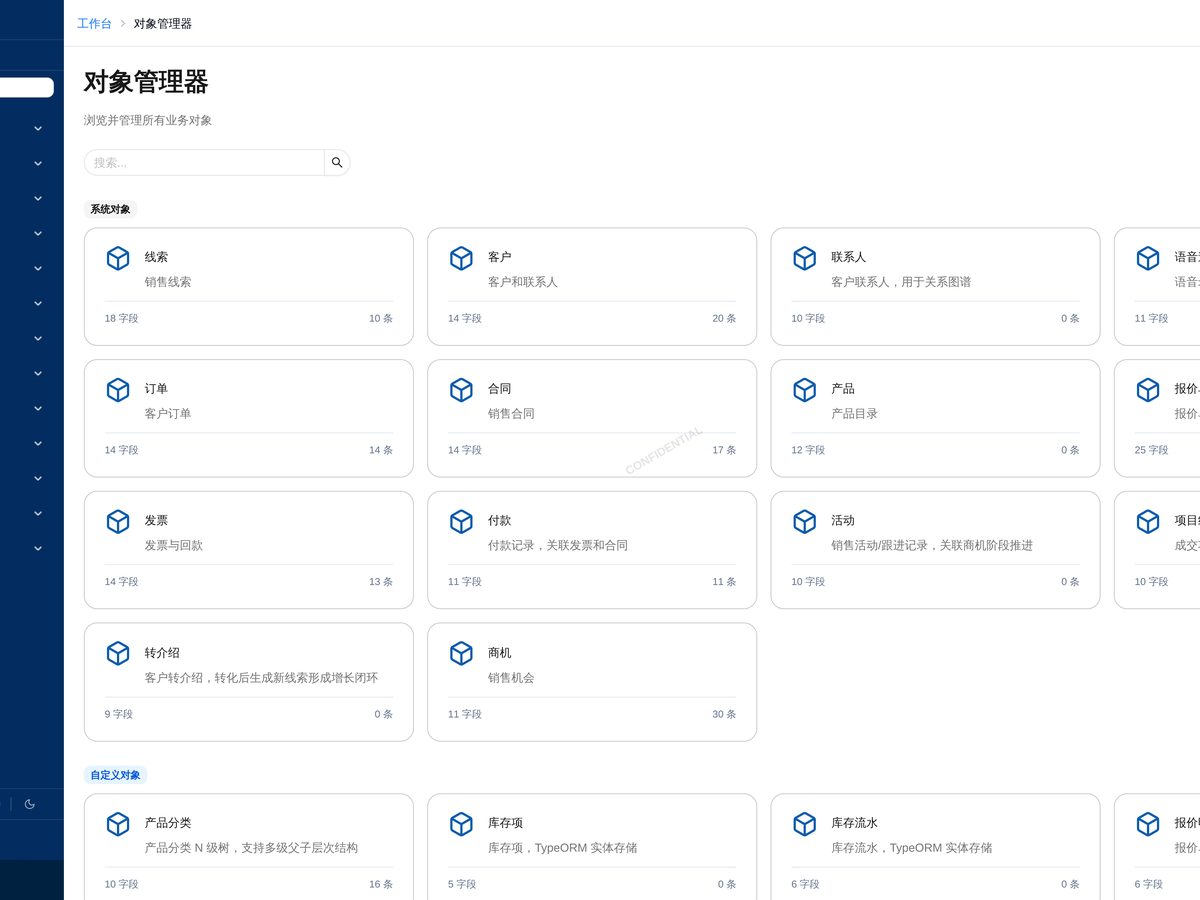This screenshot has width=1200, height=900.
Task: Click the cube icon on the 产品 card
Action: point(805,390)
